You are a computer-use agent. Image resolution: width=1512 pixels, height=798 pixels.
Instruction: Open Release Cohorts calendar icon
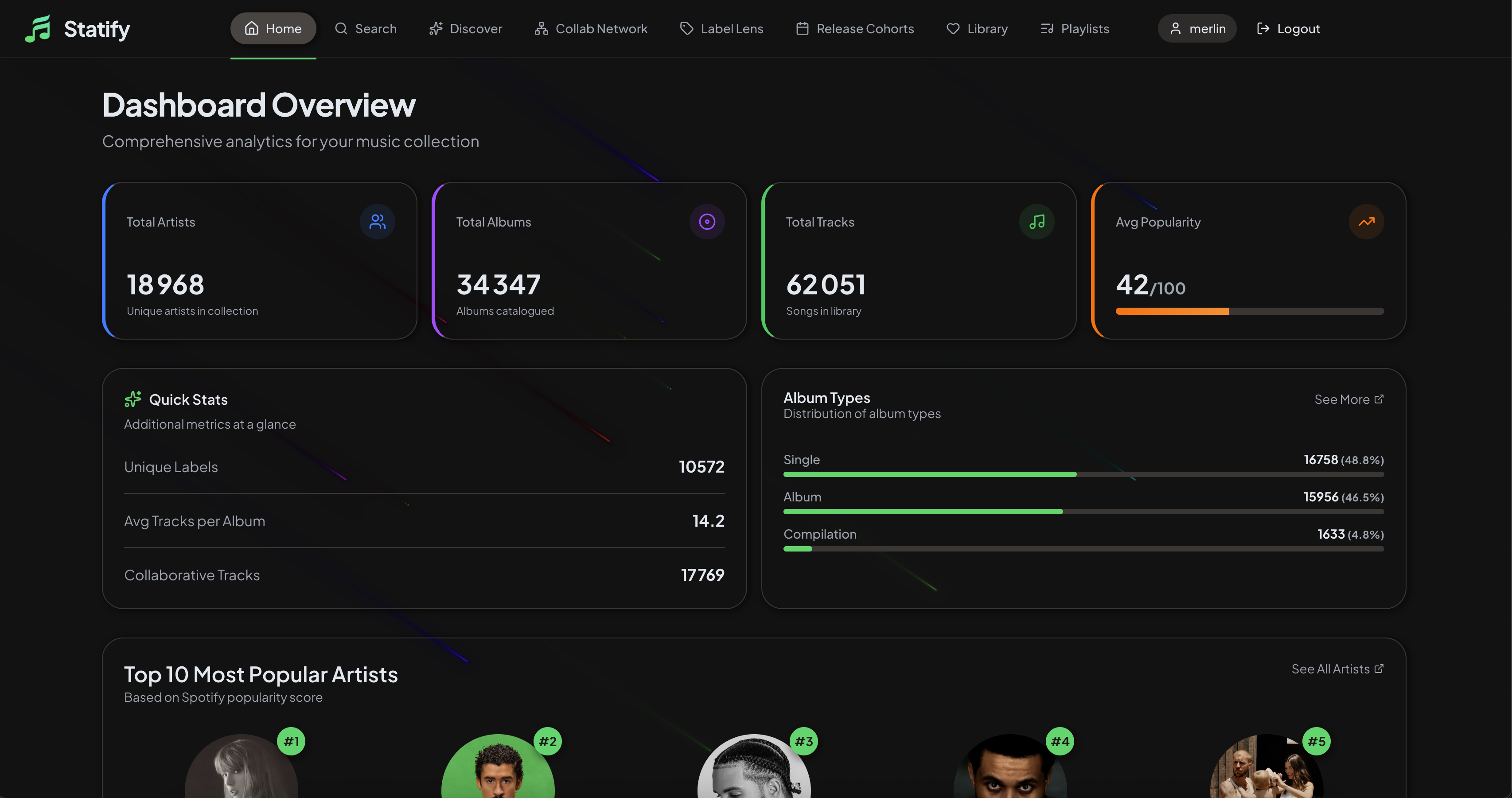[x=801, y=28]
